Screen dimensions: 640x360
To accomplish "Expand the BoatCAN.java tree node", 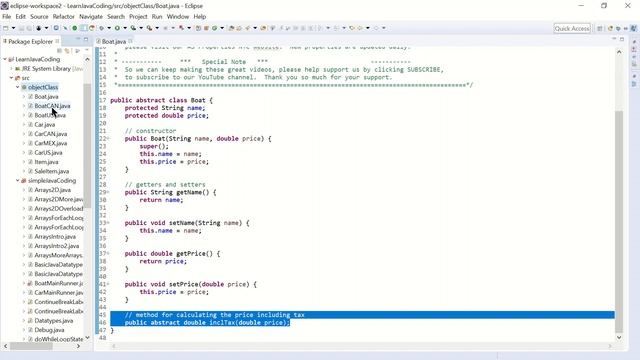I will click(x=24, y=106).
